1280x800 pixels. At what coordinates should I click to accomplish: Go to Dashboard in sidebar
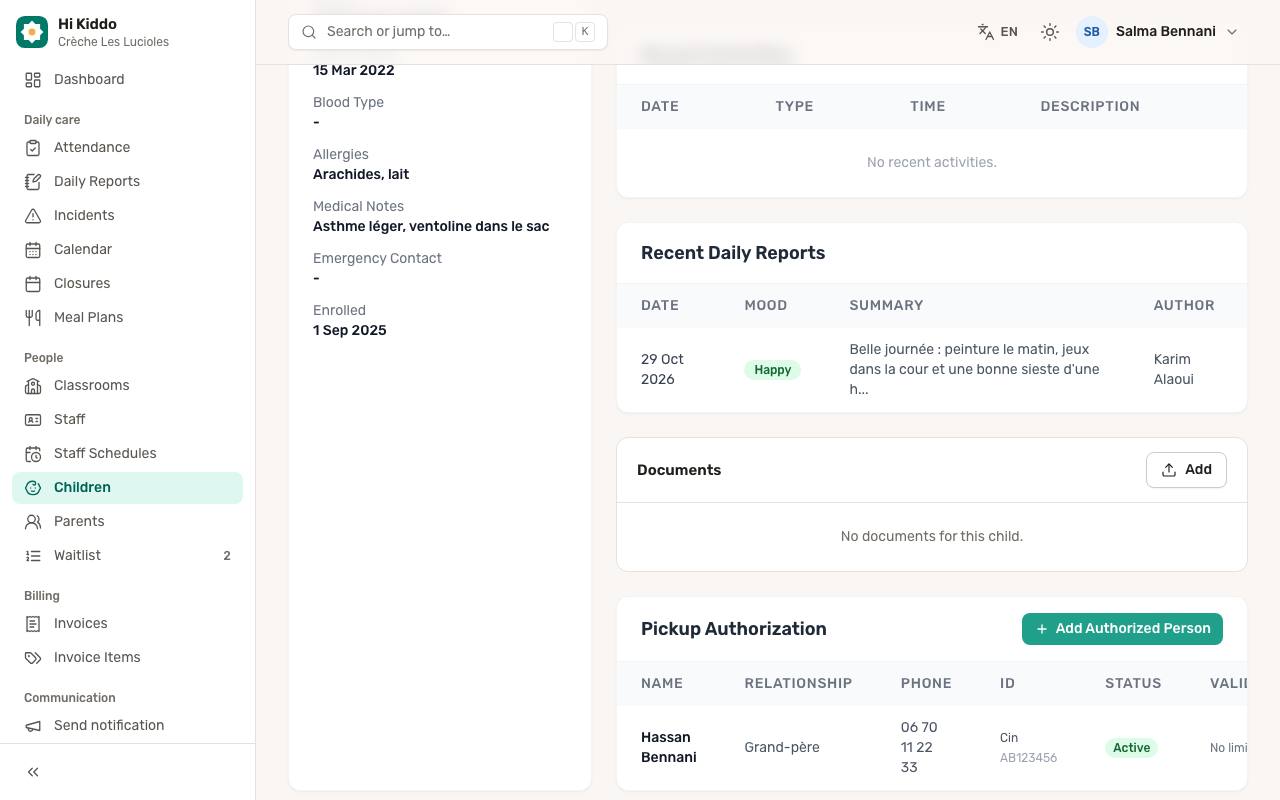click(x=127, y=79)
